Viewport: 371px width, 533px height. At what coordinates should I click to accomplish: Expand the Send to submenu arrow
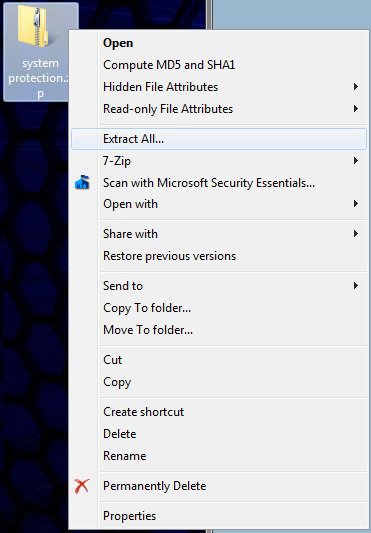click(356, 286)
